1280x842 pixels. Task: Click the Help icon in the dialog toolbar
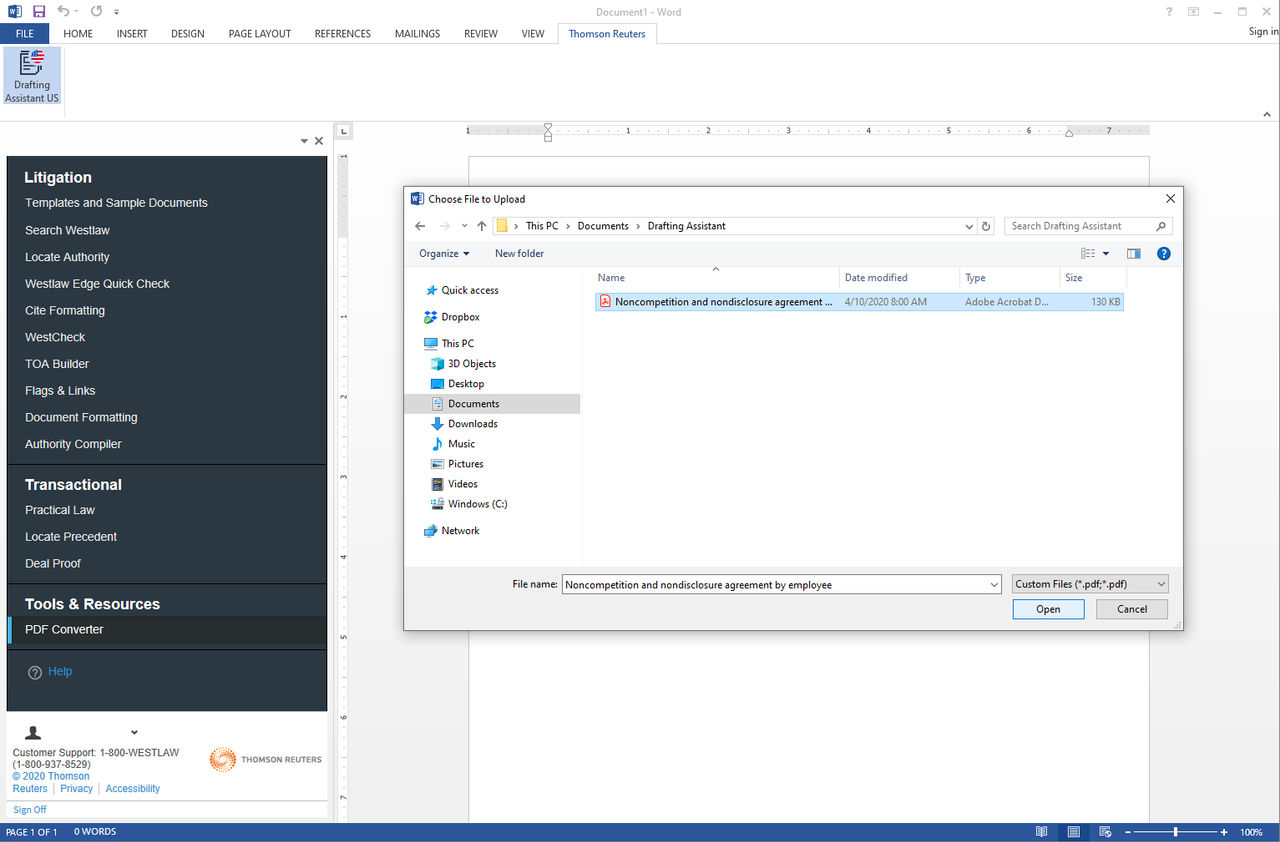coord(1163,254)
